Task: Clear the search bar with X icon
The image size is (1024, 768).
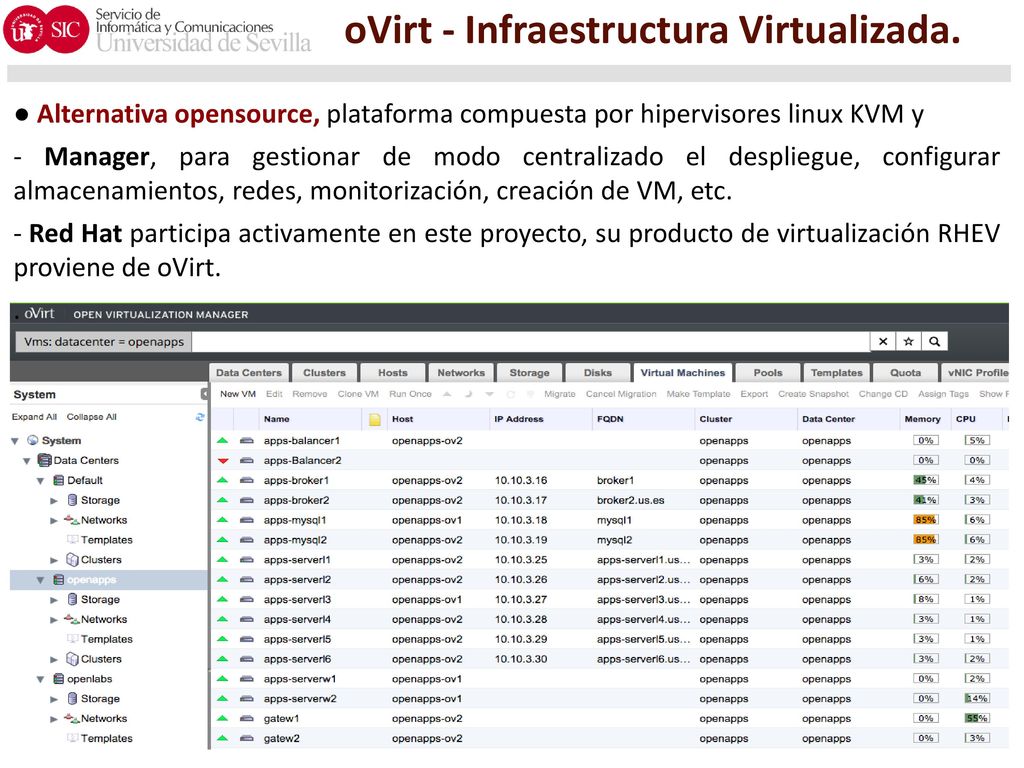Action: point(883,342)
